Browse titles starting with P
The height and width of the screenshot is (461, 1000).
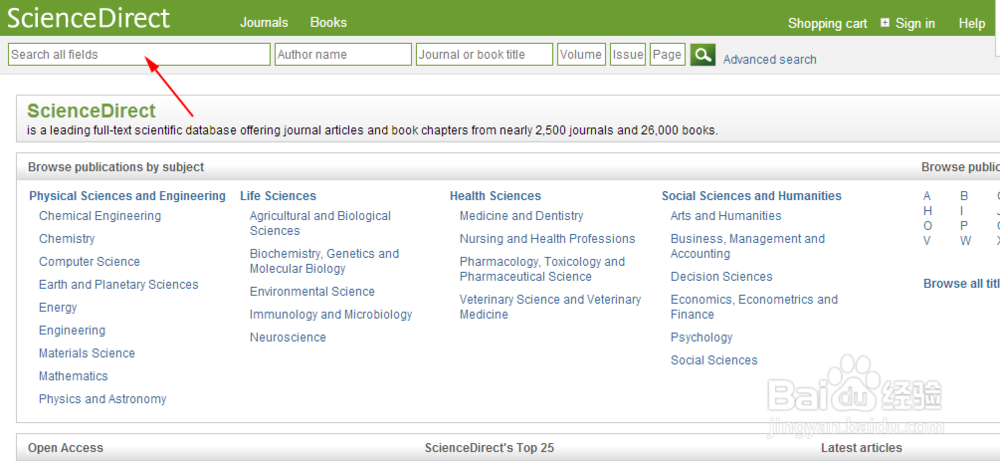[x=964, y=226]
